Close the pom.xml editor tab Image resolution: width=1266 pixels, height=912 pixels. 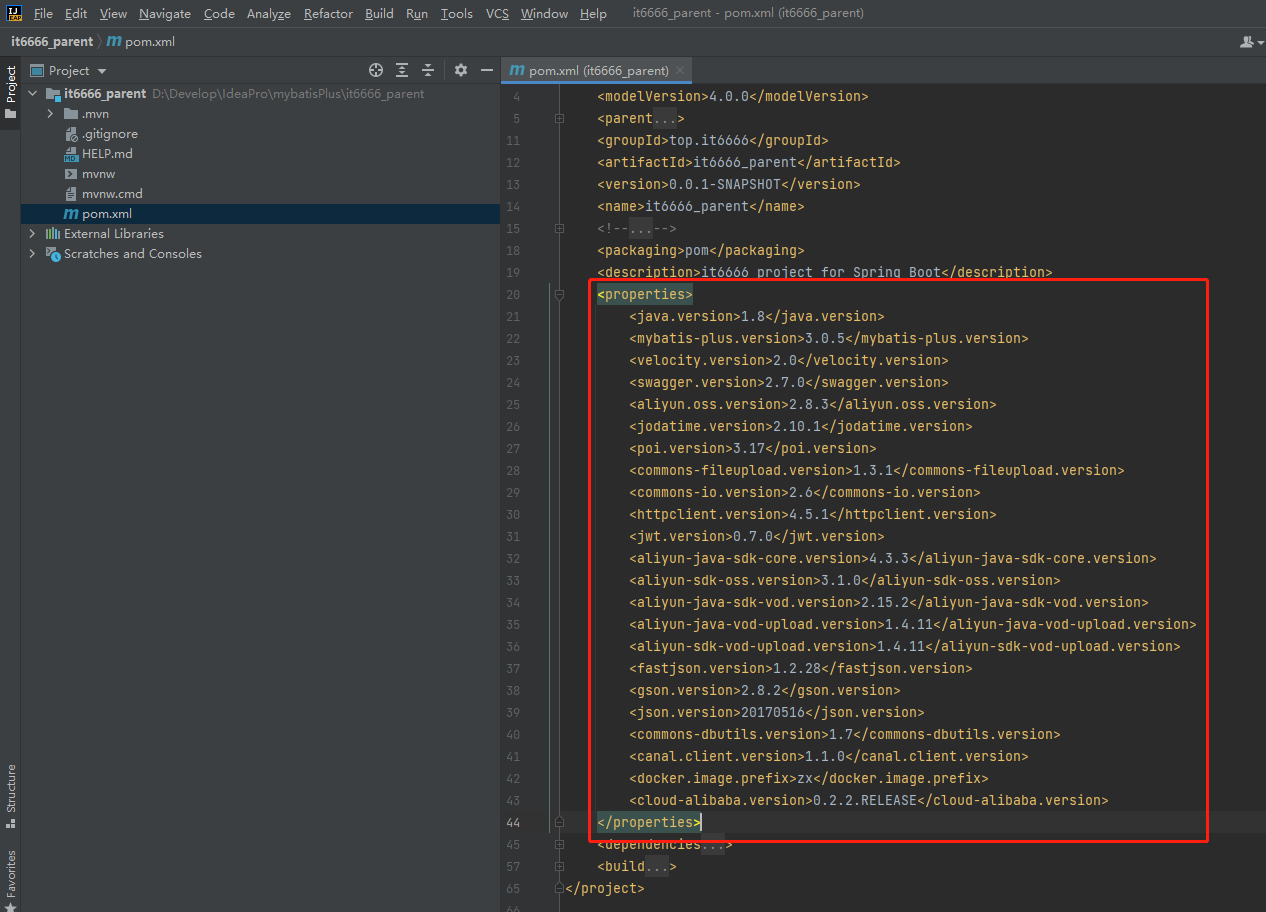pos(680,71)
